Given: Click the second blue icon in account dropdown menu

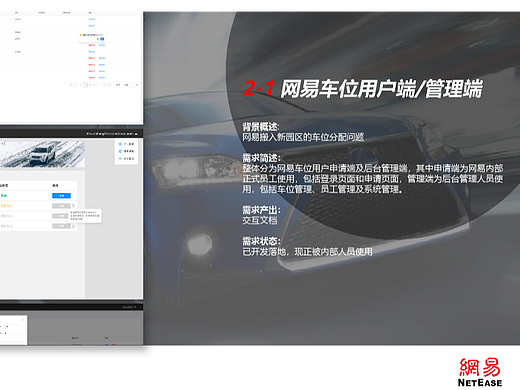Looking at the screenshot, I should (x=120, y=151).
